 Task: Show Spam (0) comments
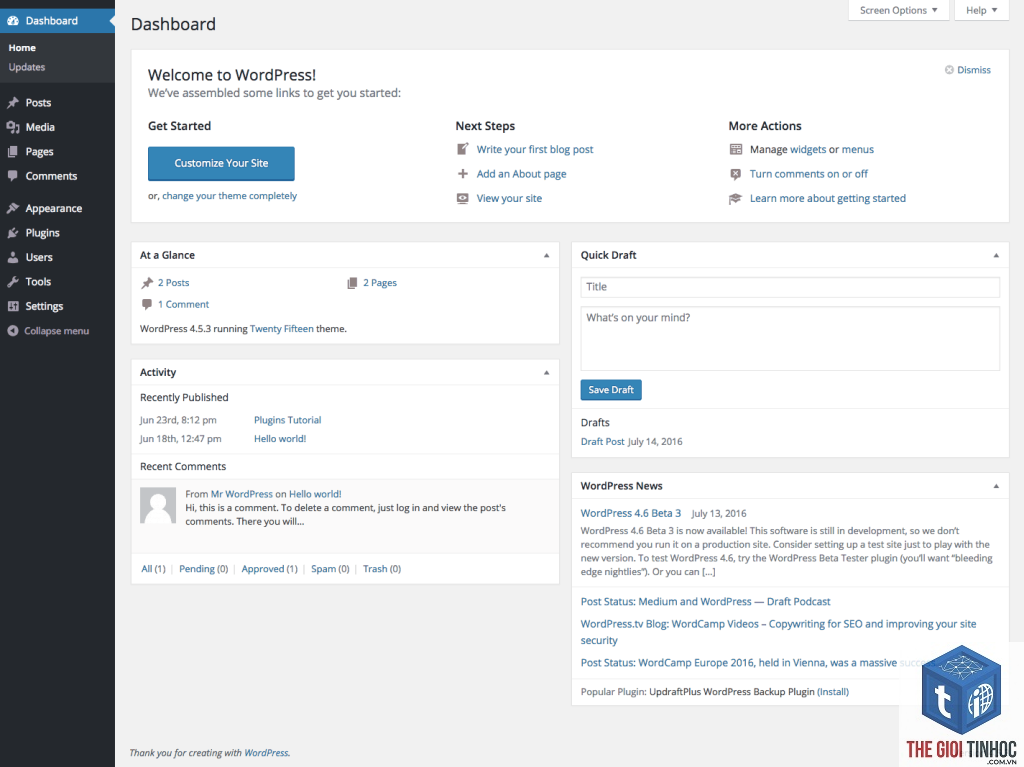(330, 569)
